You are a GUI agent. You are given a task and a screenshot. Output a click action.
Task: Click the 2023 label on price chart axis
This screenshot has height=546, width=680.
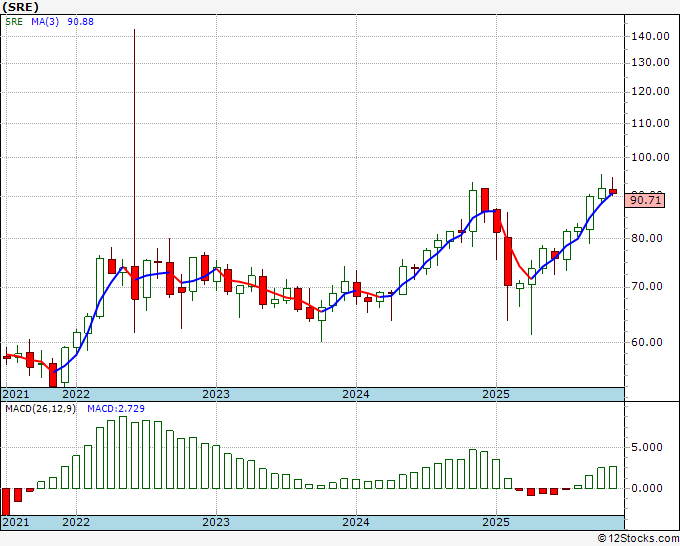216,394
